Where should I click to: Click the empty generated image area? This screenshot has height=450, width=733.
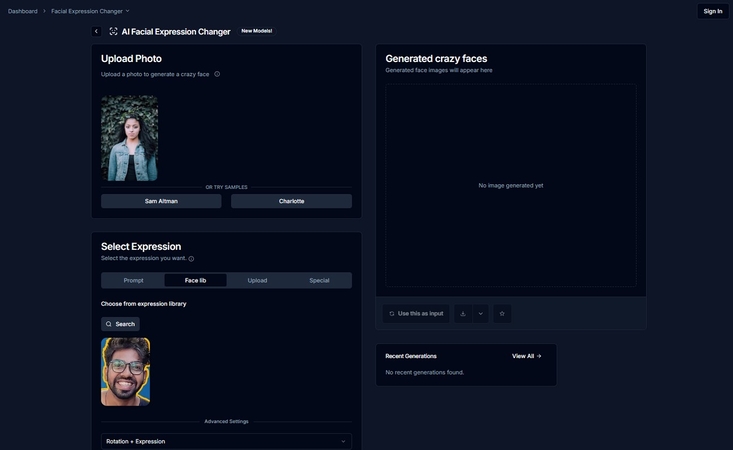point(510,186)
